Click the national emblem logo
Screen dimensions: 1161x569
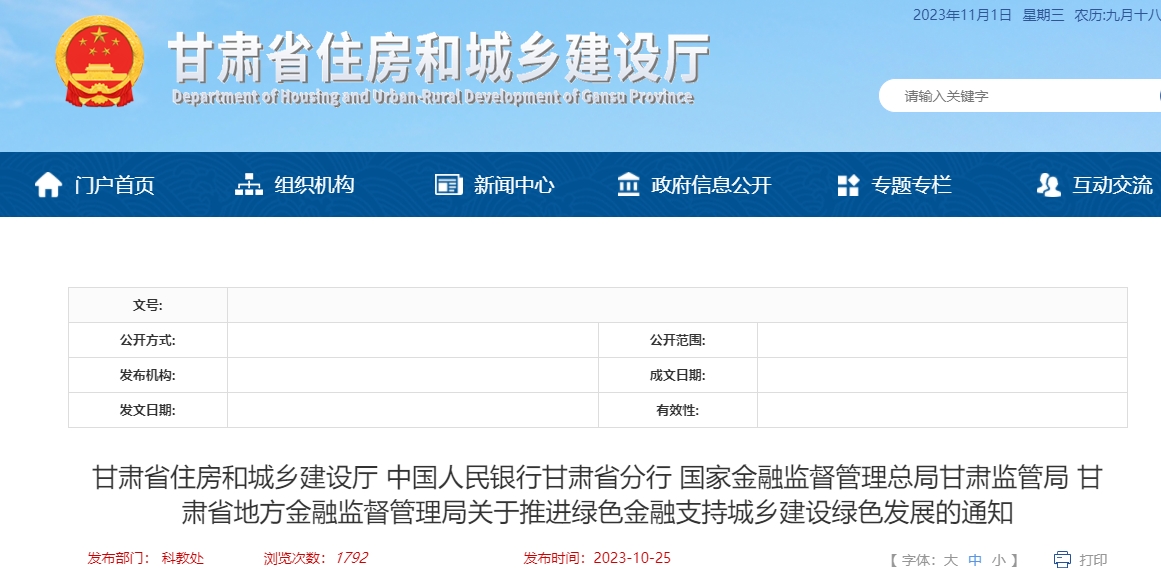(x=99, y=61)
